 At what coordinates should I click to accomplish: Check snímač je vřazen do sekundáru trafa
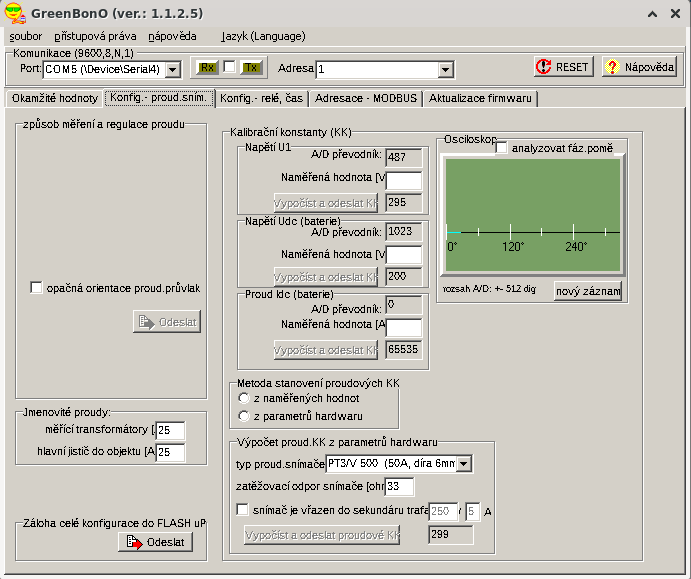coord(243,510)
